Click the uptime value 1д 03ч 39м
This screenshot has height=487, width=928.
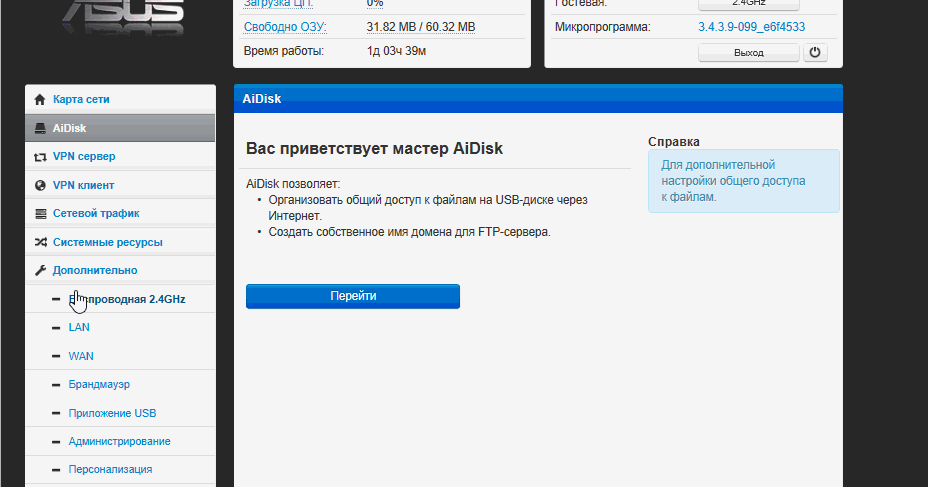[x=396, y=51]
